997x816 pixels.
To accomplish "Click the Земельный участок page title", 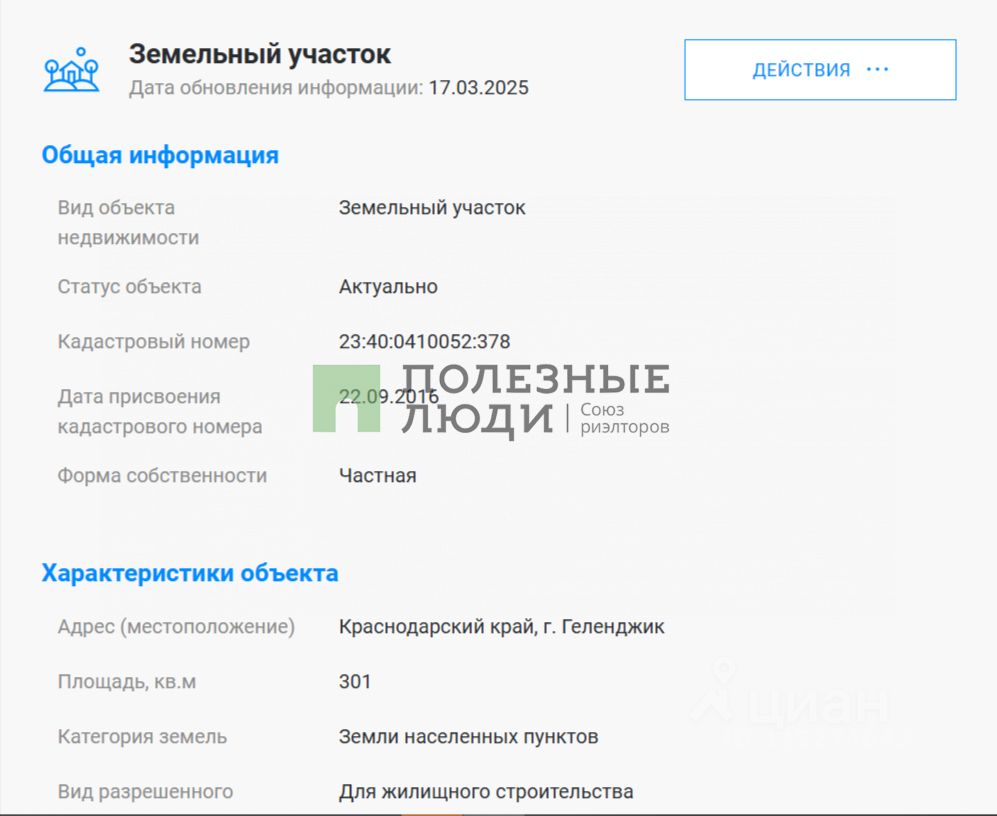I will (x=259, y=54).
